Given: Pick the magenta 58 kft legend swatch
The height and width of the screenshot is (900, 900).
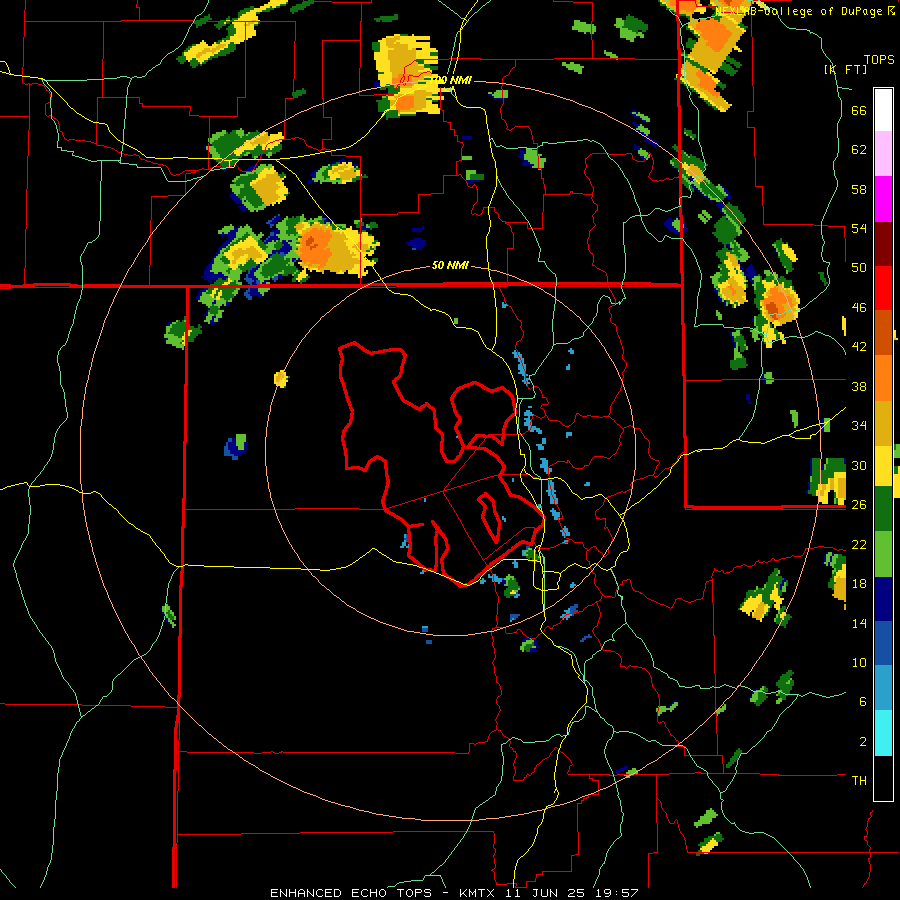Looking at the screenshot, I should pos(883,199).
